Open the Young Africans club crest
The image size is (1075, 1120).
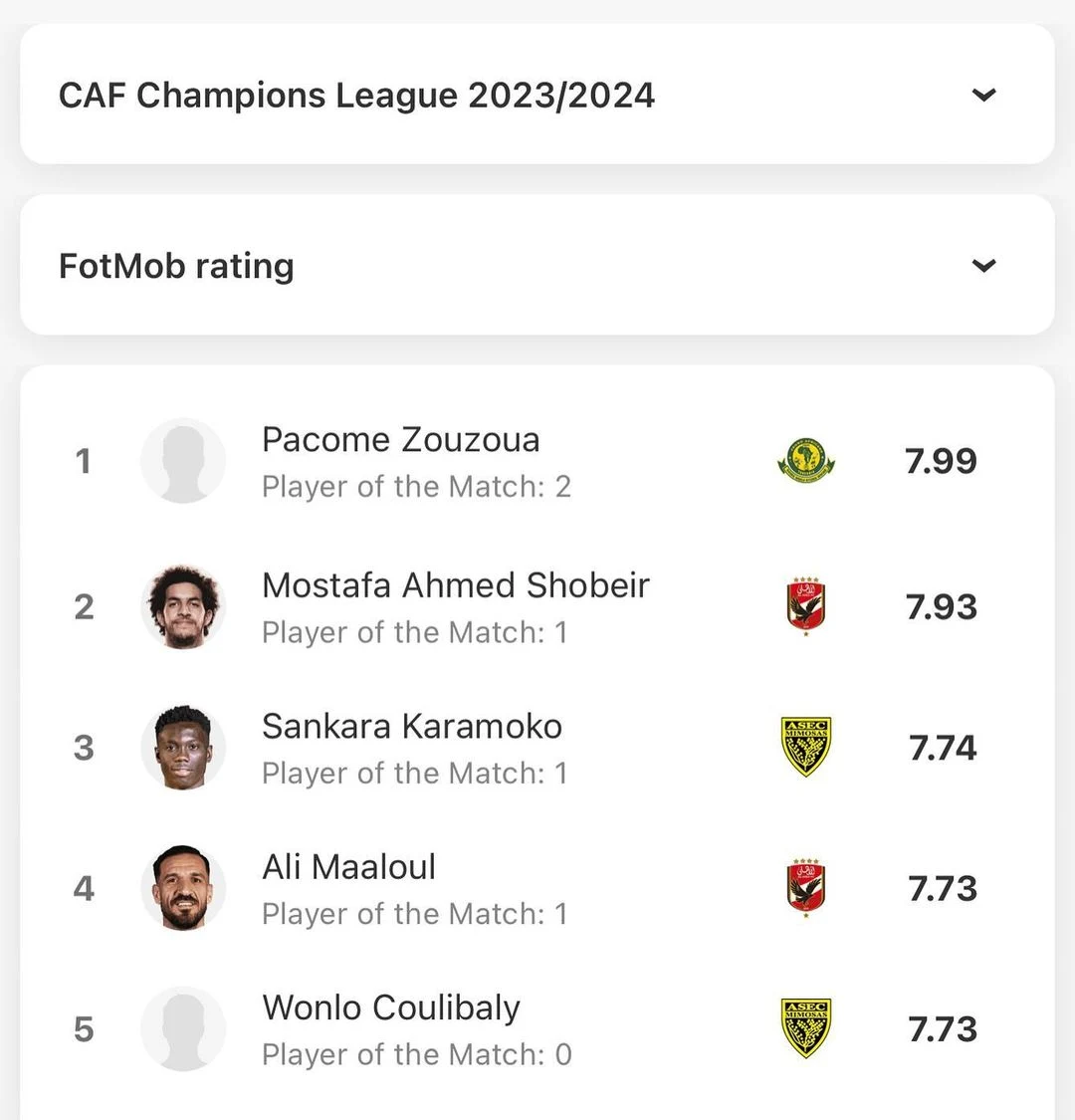[805, 460]
